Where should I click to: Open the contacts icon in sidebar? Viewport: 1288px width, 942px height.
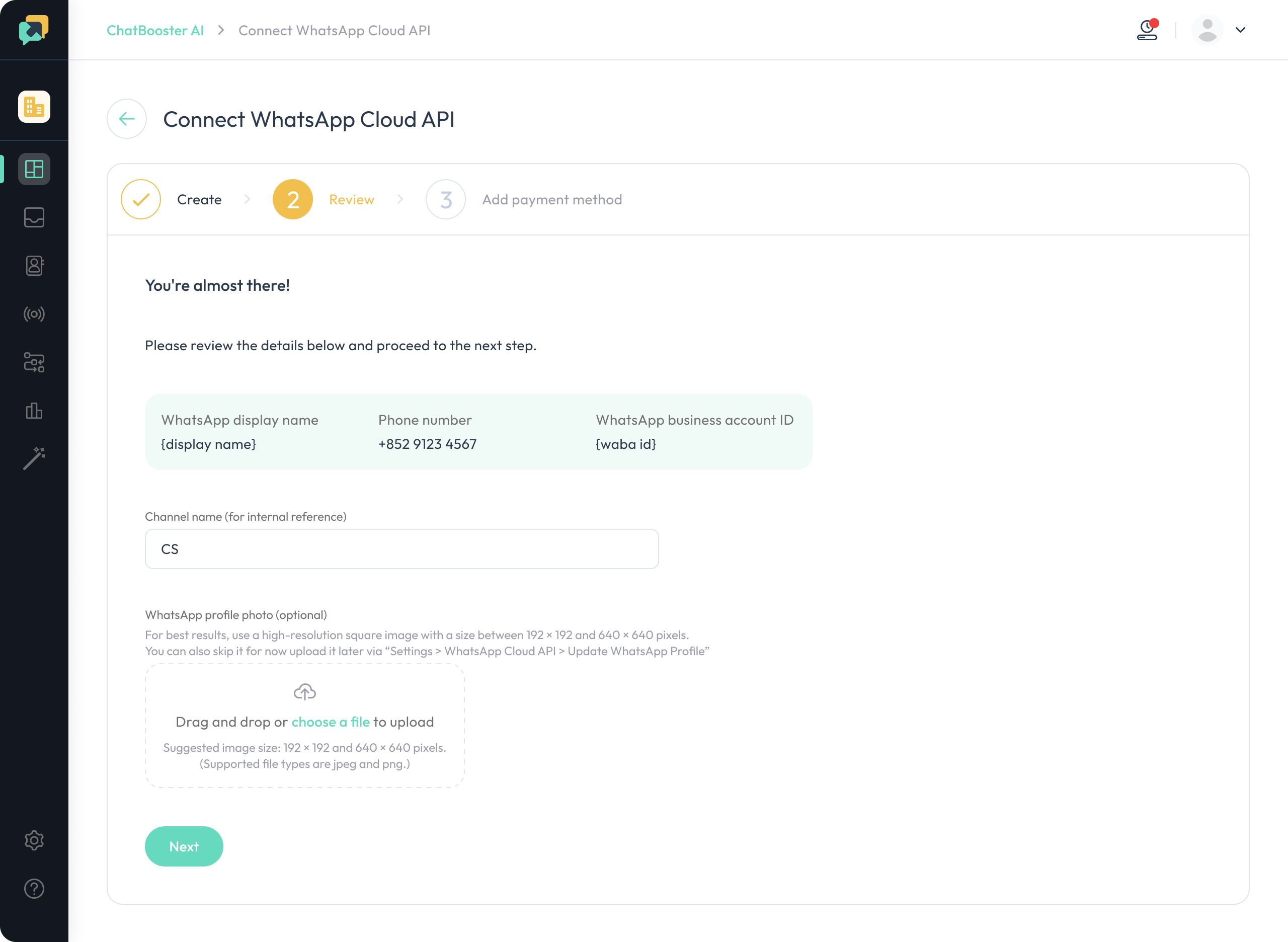(x=34, y=266)
